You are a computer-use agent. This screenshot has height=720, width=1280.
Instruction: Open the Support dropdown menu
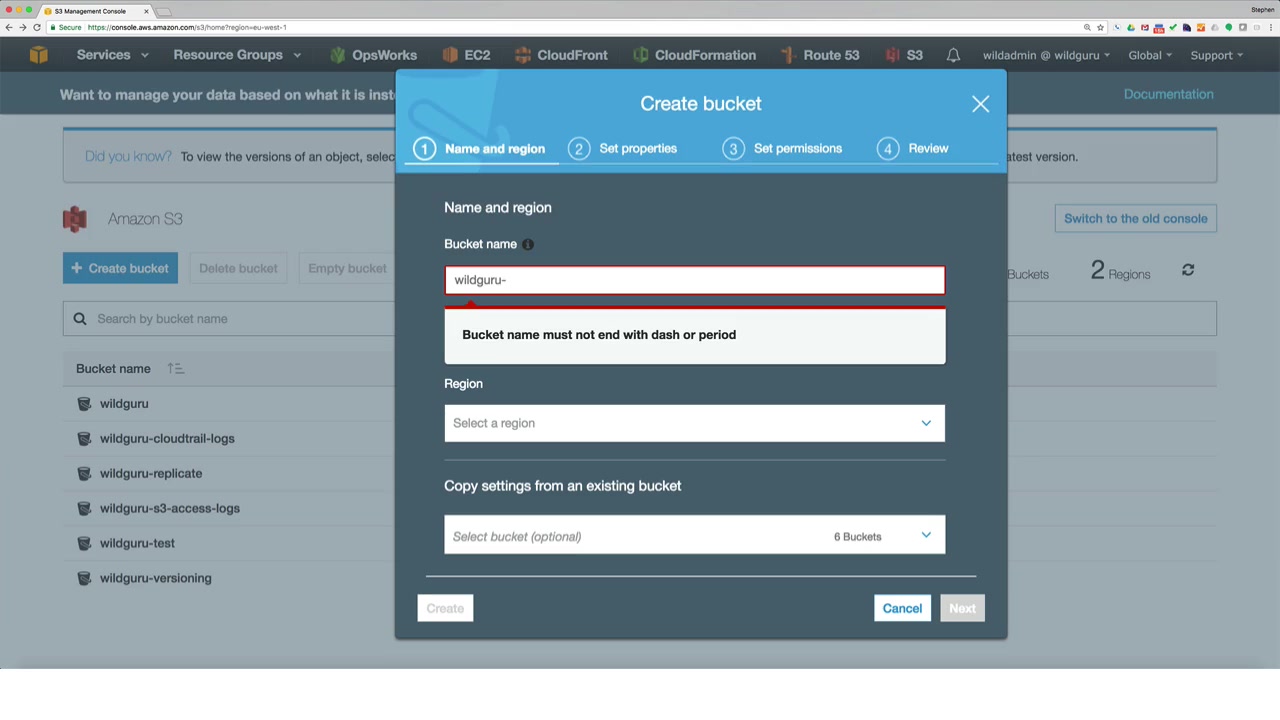[x=1217, y=55]
